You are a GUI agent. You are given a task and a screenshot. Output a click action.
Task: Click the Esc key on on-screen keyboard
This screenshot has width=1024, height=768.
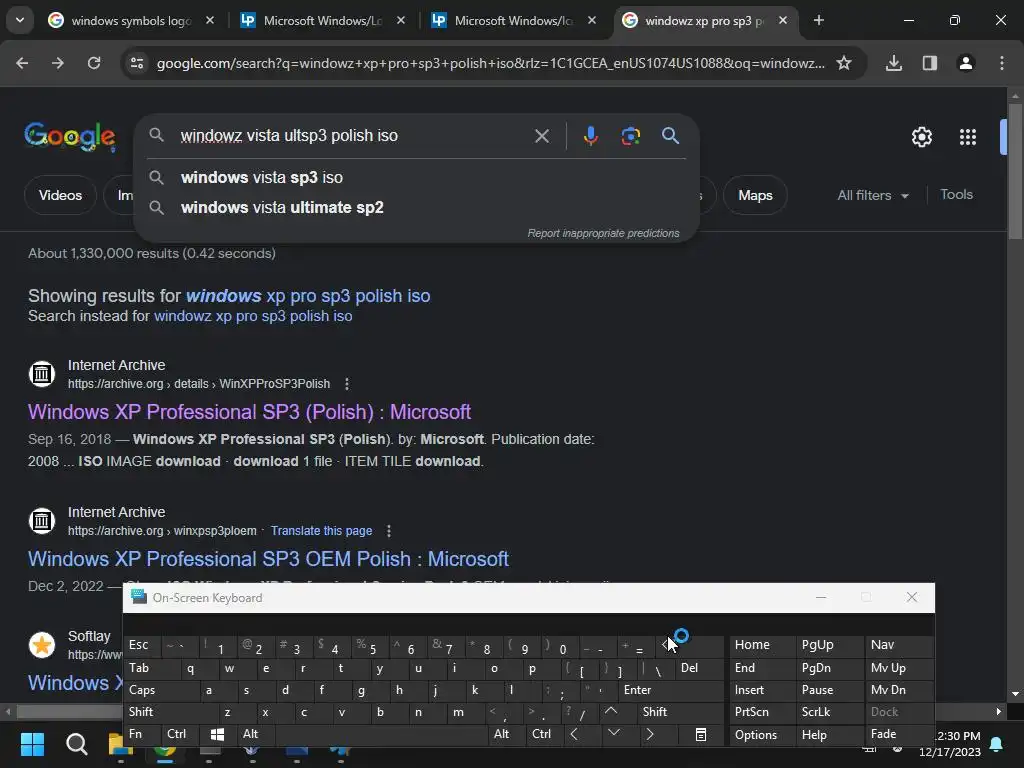(142, 645)
